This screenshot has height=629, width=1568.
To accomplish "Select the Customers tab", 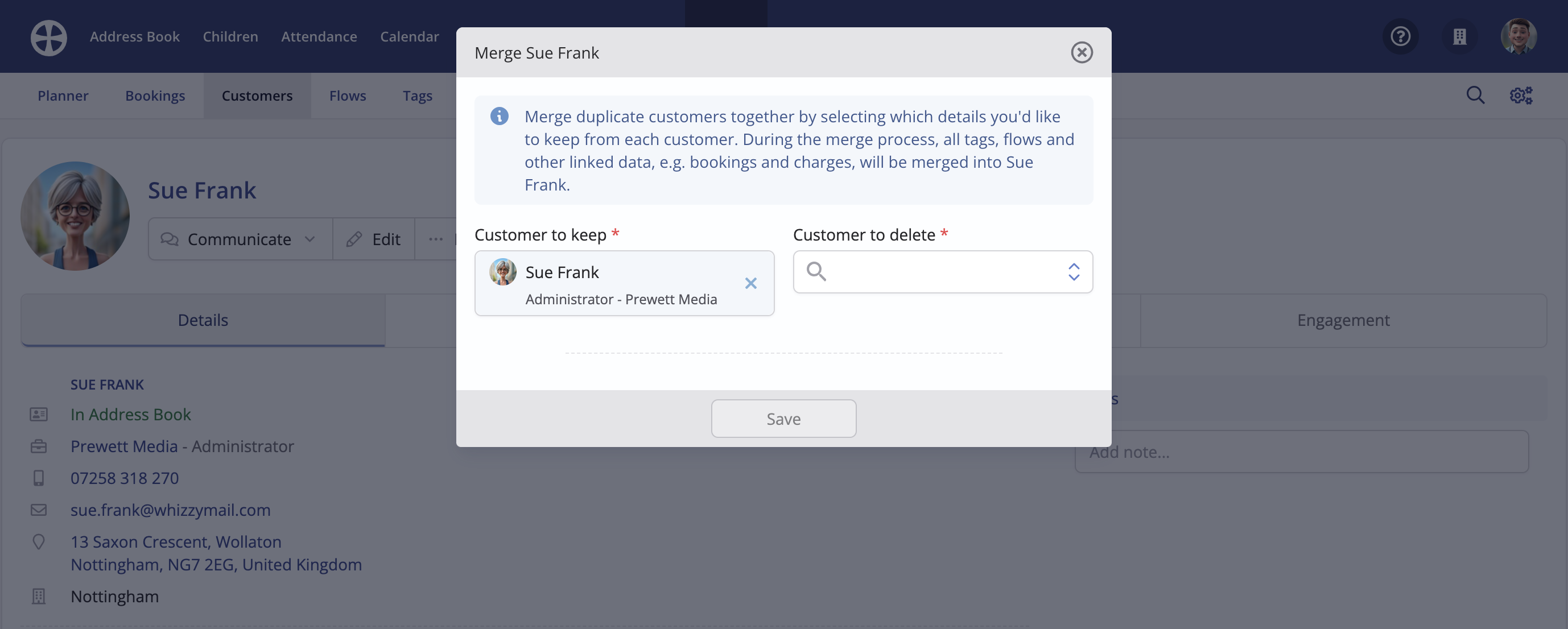I will click(x=257, y=96).
